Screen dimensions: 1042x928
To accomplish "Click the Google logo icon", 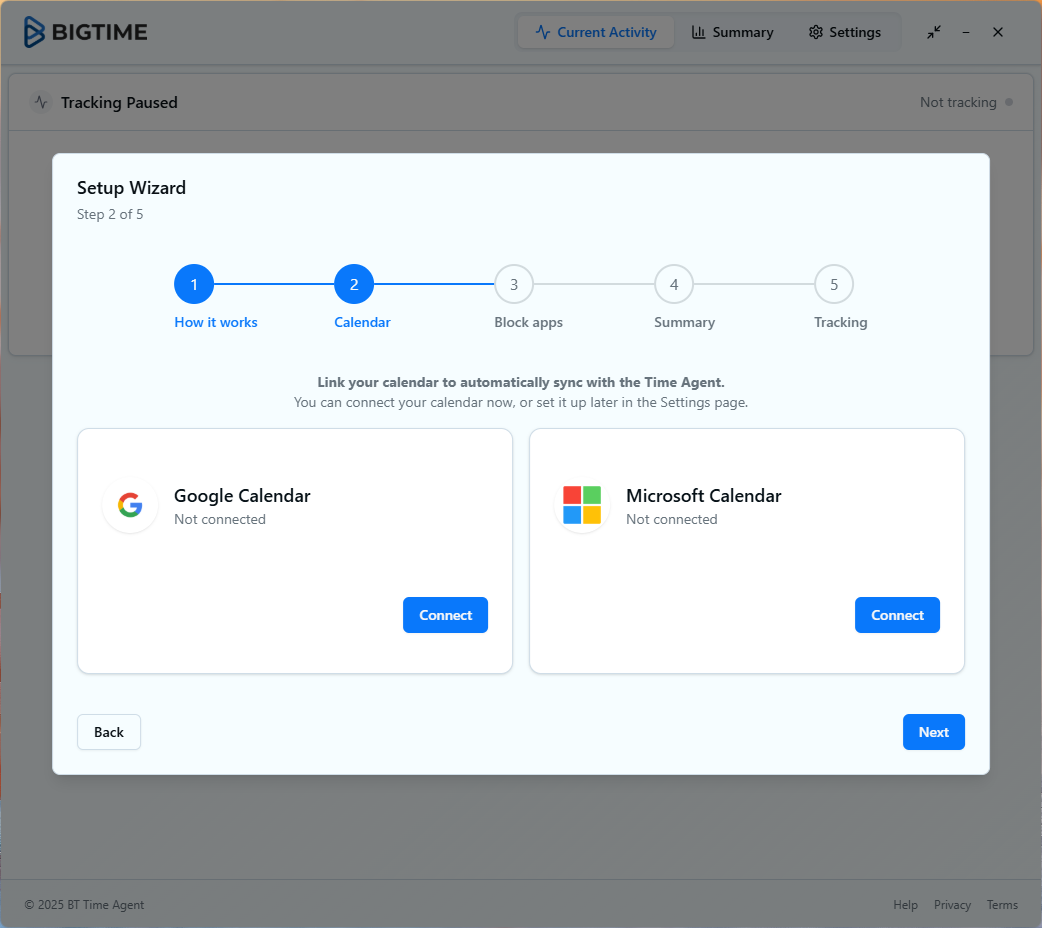I will [x=130, y=505].
